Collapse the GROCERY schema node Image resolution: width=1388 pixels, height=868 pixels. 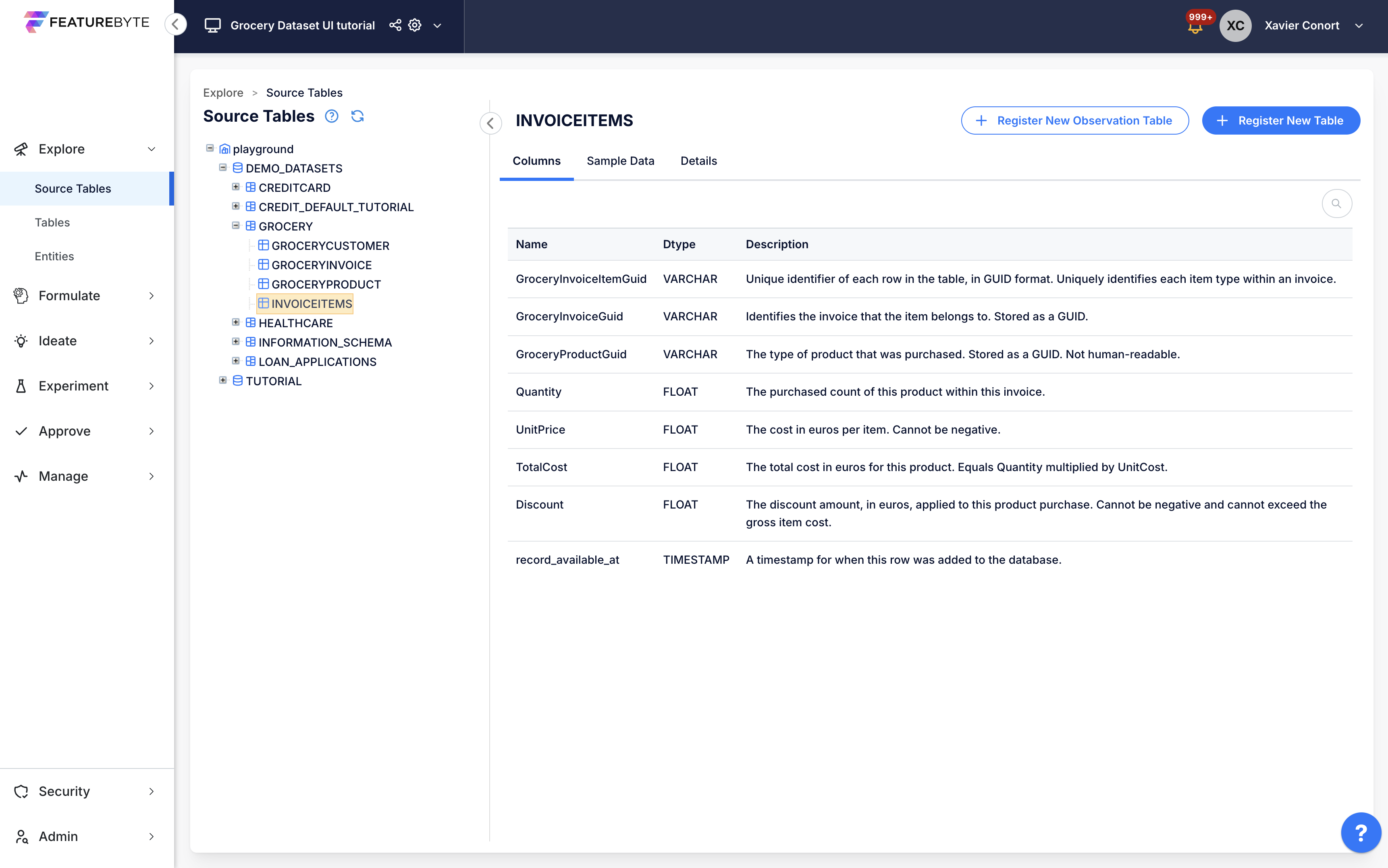pyautogui.click(x=235, y=226)
